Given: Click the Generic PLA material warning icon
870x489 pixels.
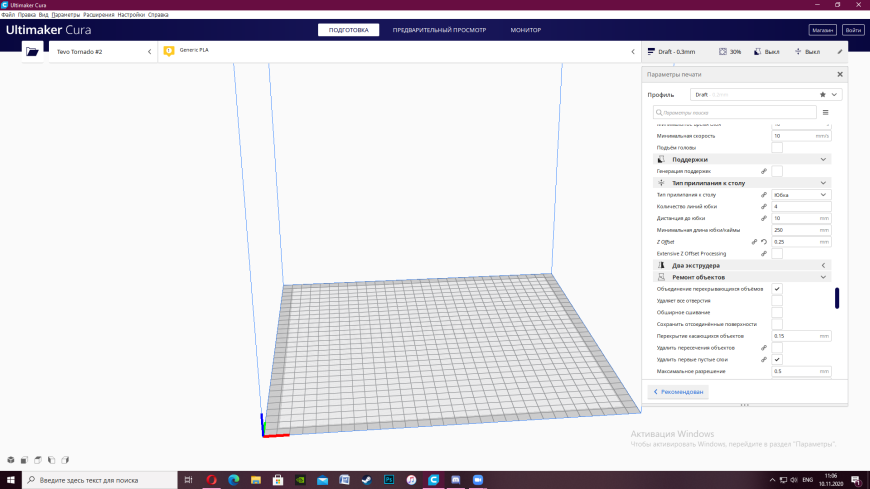Looking at the screenshot, I should [169, 51].
